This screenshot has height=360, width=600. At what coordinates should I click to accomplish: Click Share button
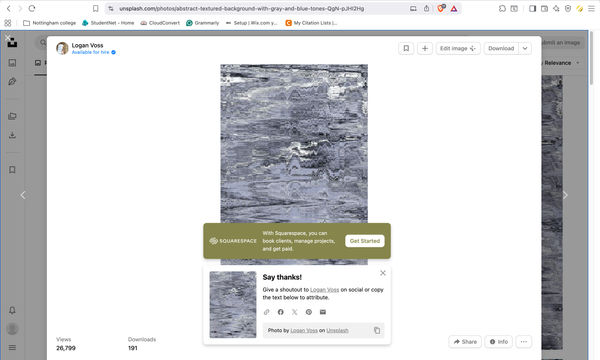click(x=465, y=342)
